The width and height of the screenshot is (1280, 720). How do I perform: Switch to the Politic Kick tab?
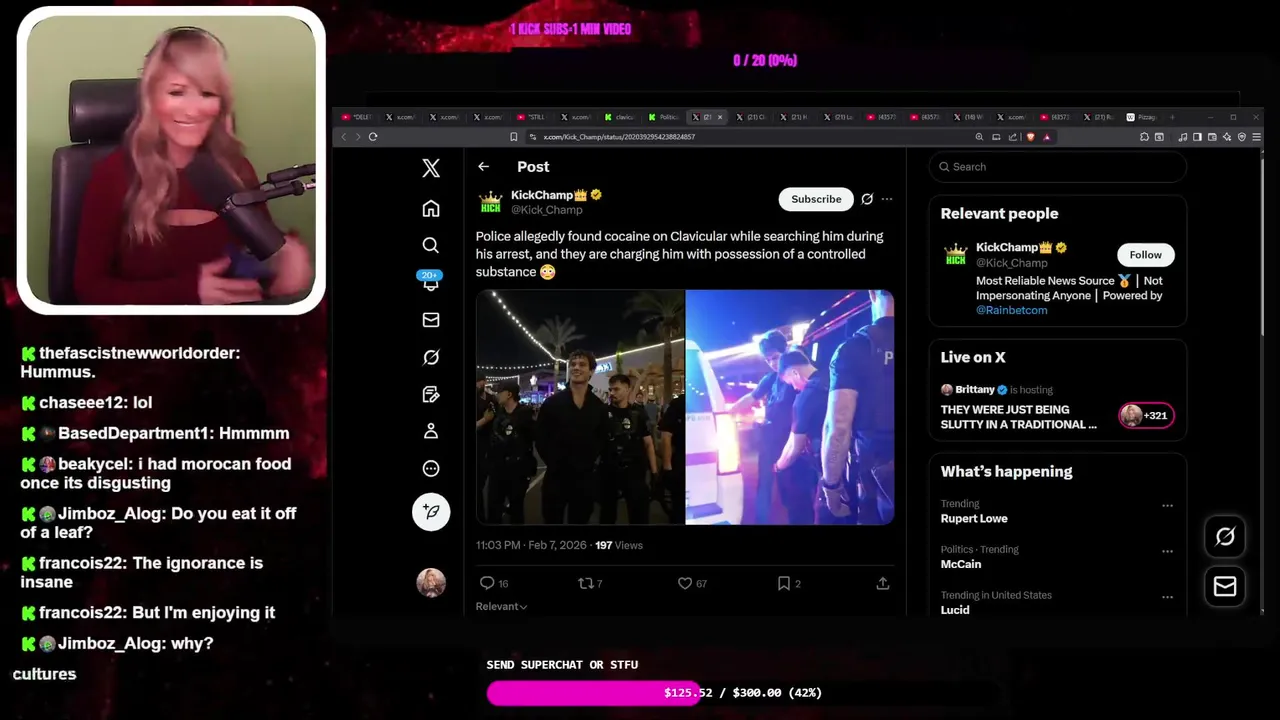(x=664, y=117)
